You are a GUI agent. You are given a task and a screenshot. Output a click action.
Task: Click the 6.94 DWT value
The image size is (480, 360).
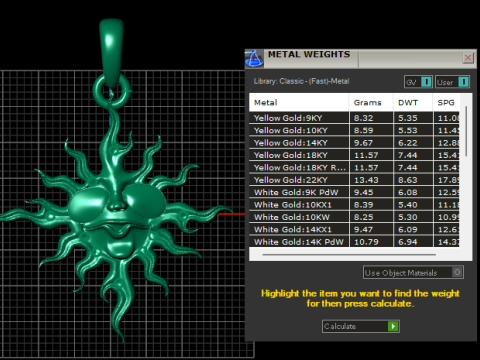tap(408, 242)
